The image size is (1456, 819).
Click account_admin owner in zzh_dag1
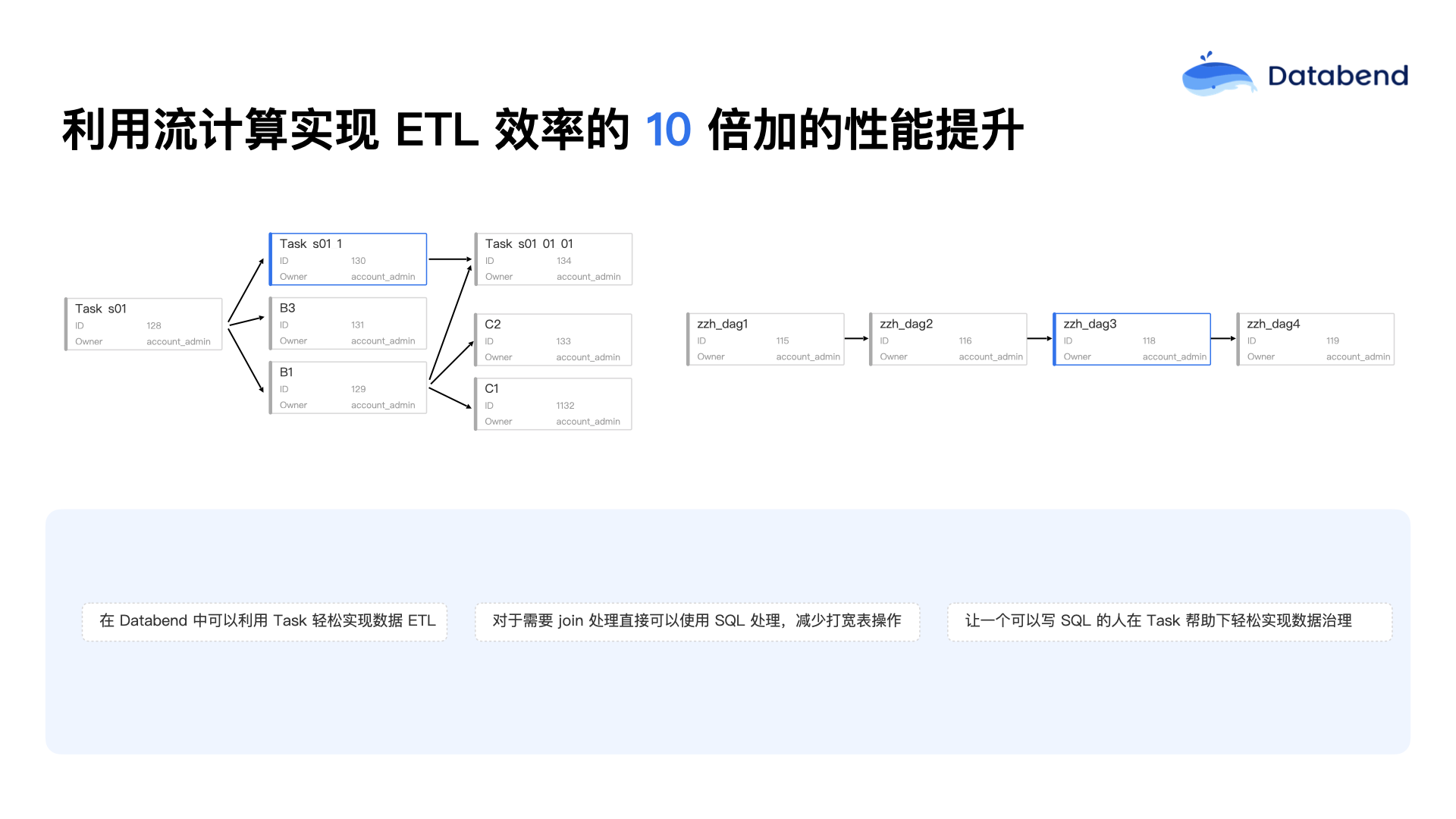pyautogui.click(x=808, y=357)
